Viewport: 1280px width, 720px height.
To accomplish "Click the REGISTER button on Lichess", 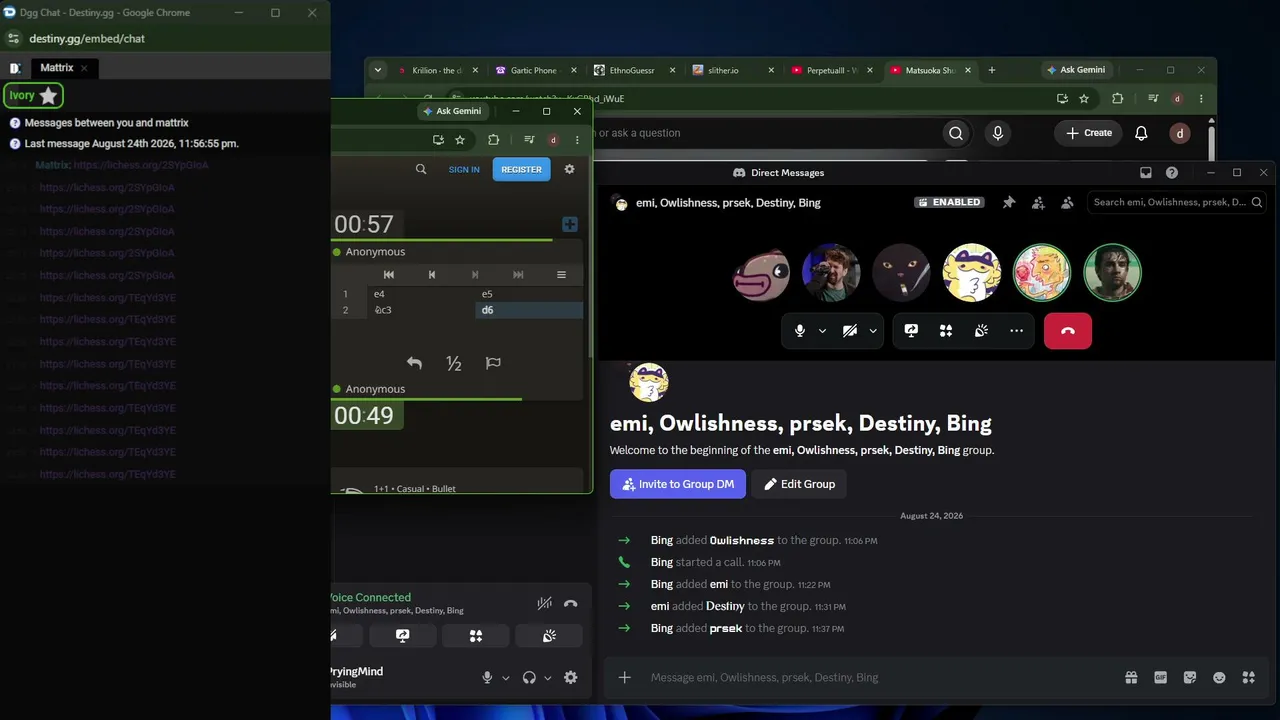I will tap(521, 170).
